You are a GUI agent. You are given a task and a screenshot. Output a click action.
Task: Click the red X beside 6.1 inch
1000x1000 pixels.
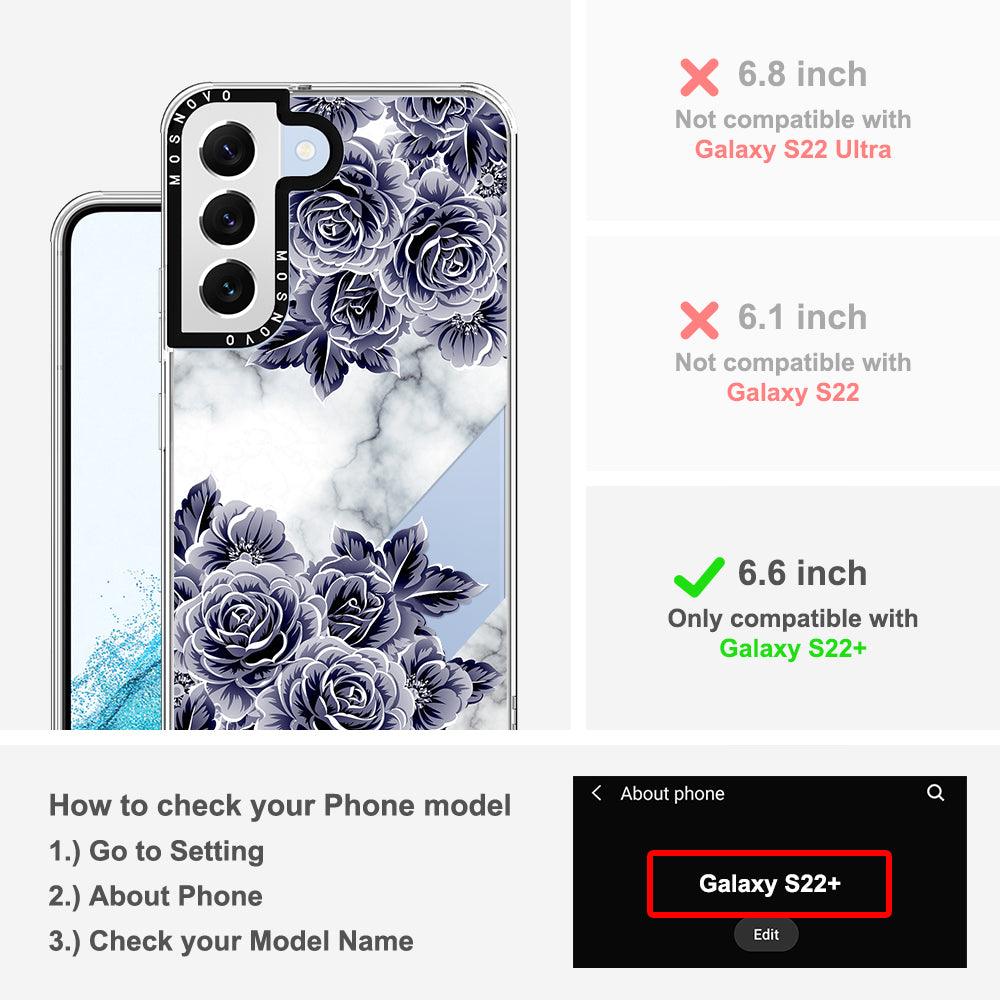click(699, 320)
